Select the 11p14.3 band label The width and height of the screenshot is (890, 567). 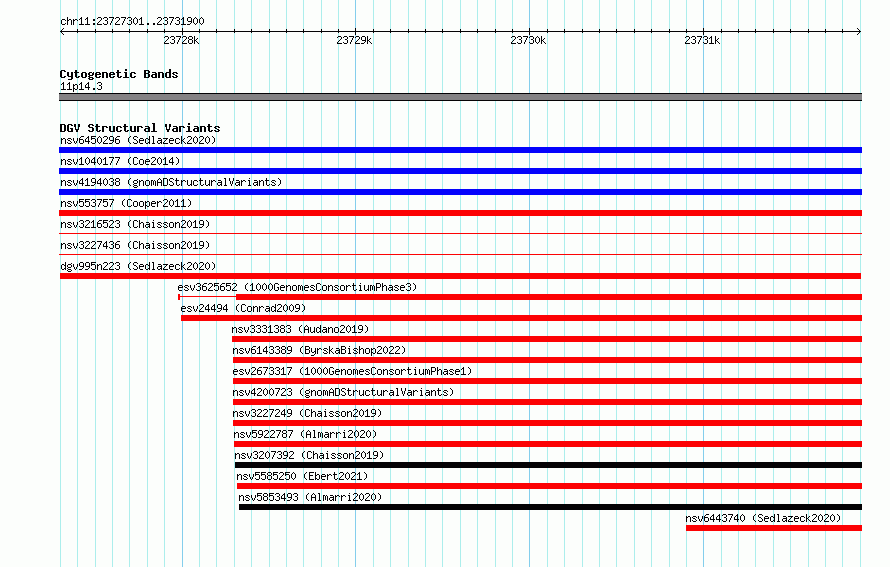coord(81,86)
